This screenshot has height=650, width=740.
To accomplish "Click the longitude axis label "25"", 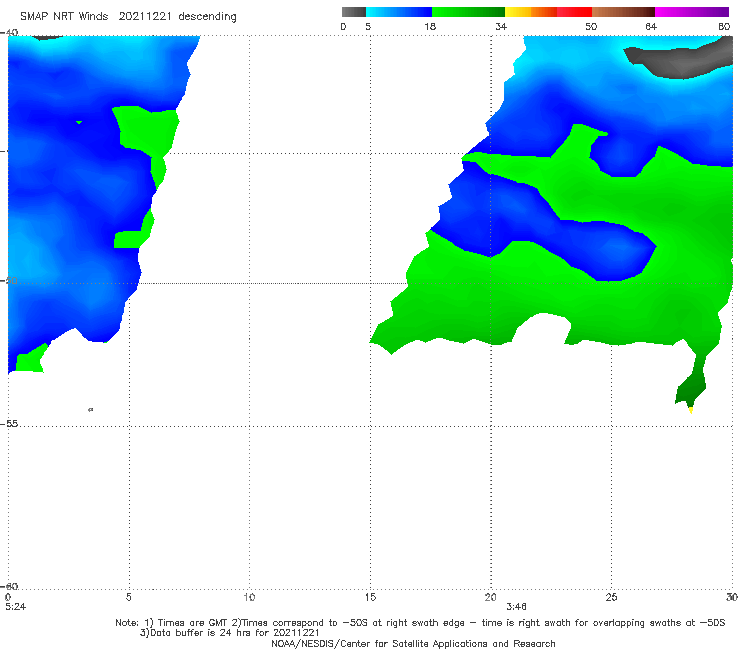I will tap(611, 597).
